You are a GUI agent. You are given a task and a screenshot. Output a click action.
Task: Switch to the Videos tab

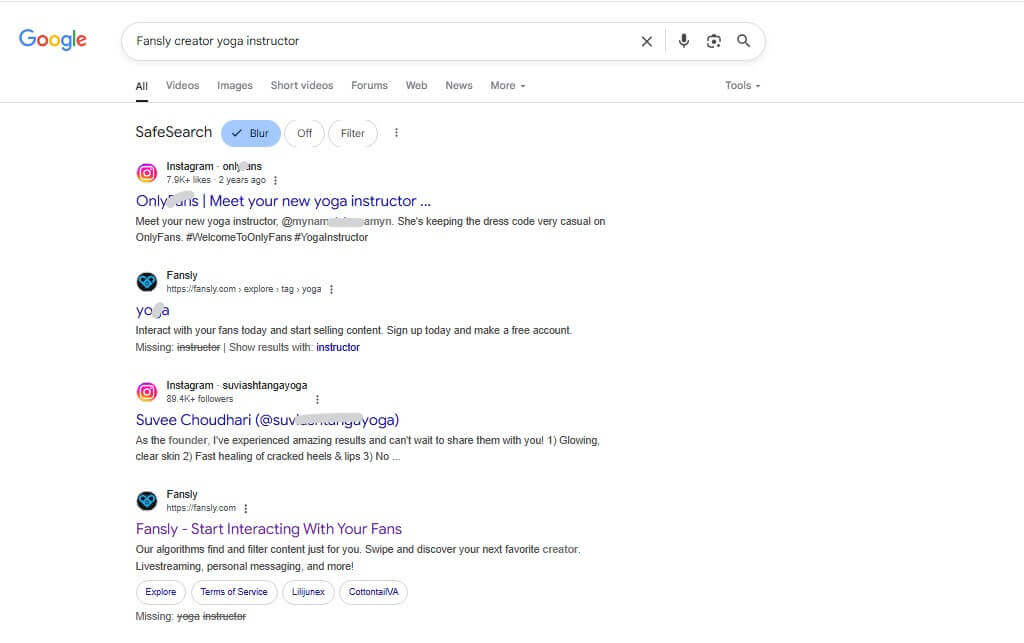pos(182,86)
